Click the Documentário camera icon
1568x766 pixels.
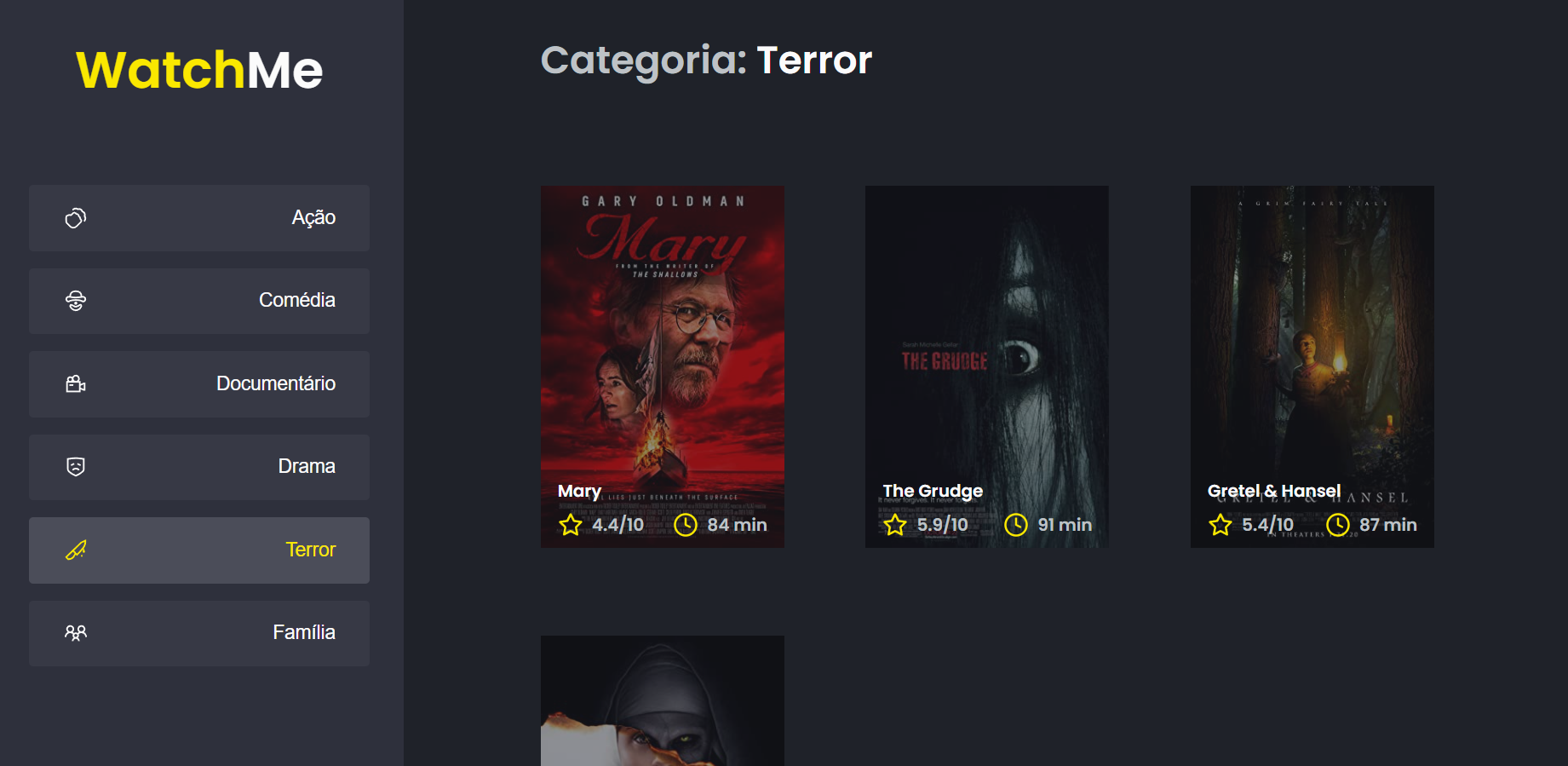tap(76, 384)
